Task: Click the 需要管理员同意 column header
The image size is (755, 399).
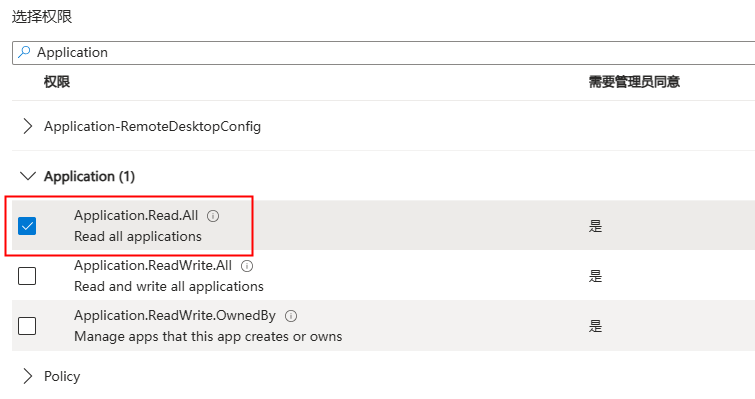Action: 634,82
